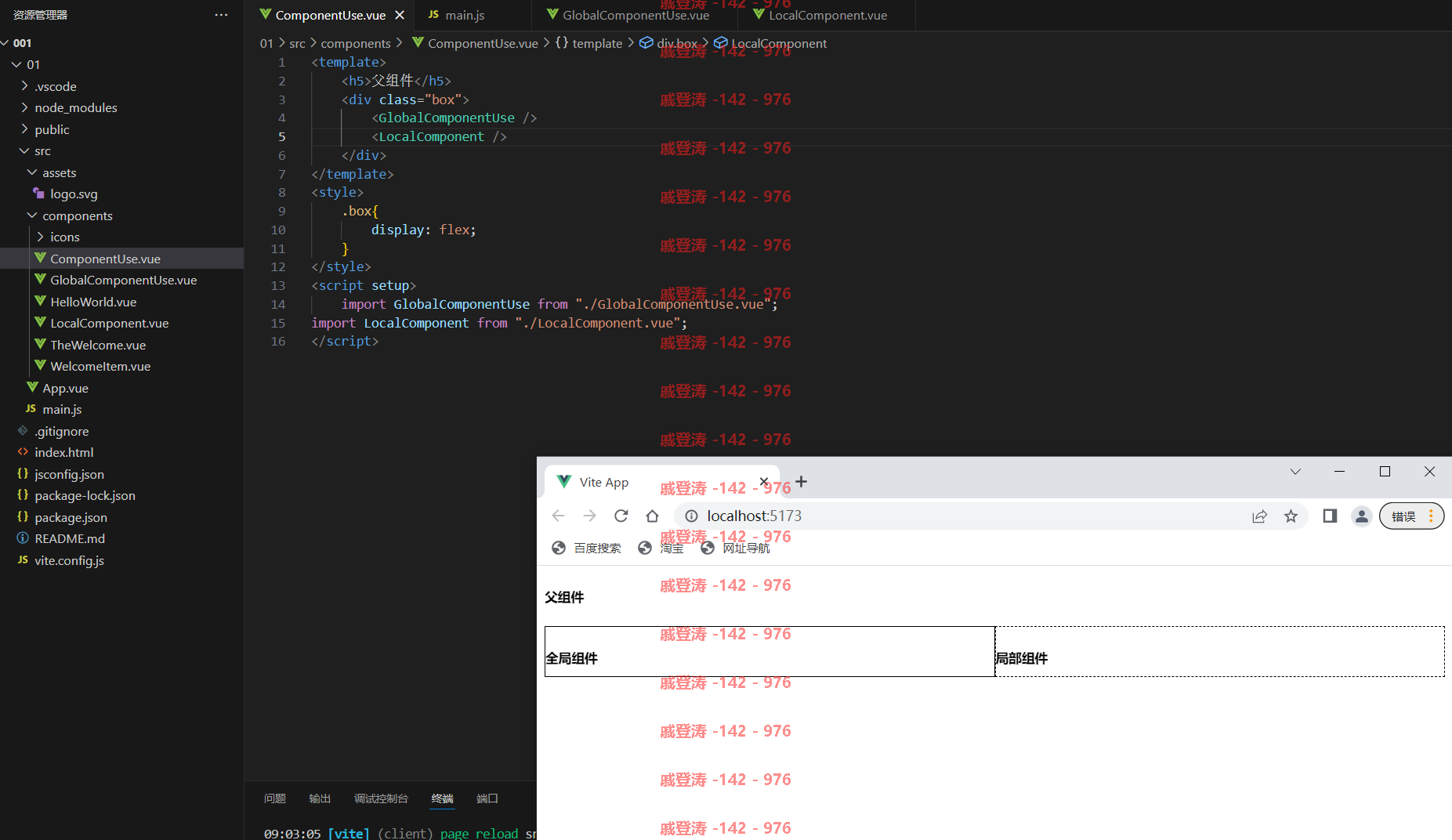View site information icon
Image resolution: width=1452 pixels, height=840 pixels.
click(x=691, y=516)
